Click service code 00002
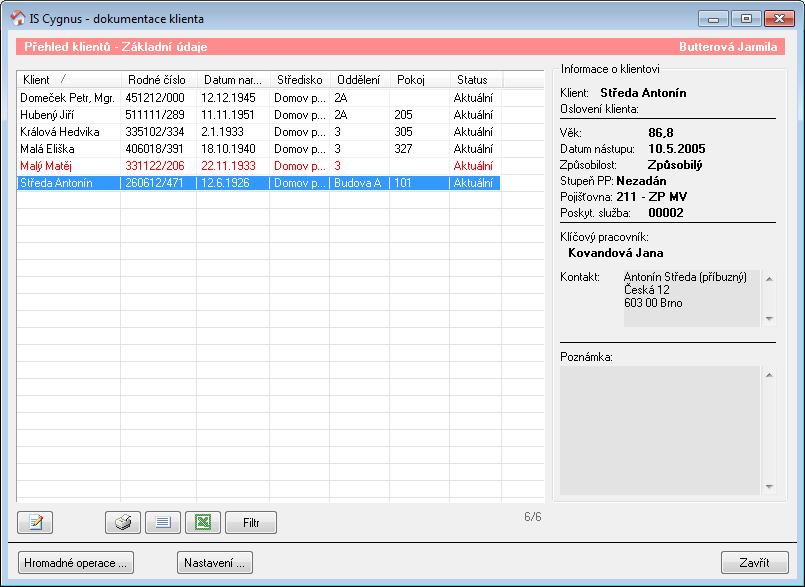Image resolution: width=805 pixels, height=587 pixels. pyautogui.click(x=666, y=213)
